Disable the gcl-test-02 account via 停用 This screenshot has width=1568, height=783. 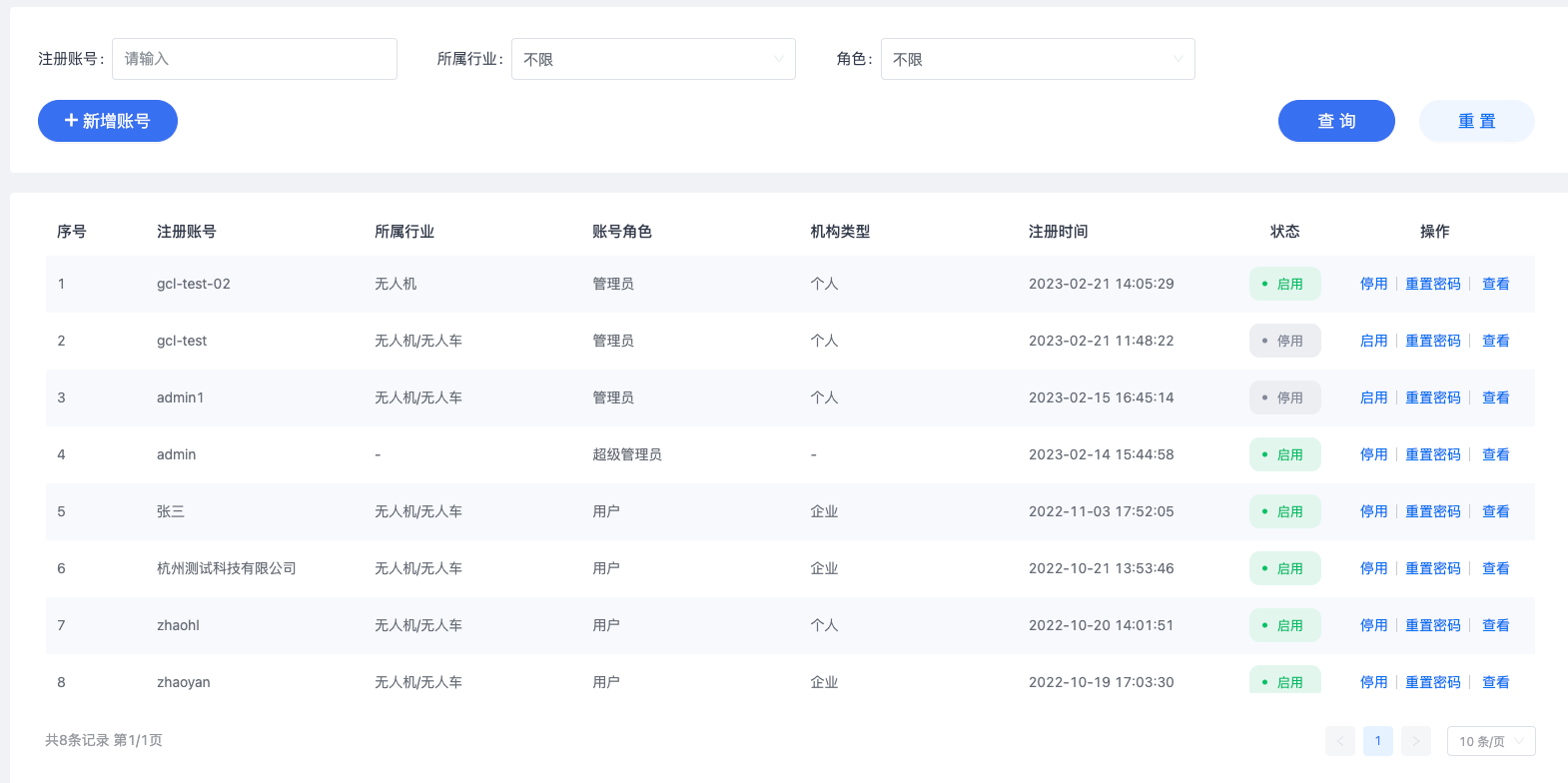tap(1373, 284)
